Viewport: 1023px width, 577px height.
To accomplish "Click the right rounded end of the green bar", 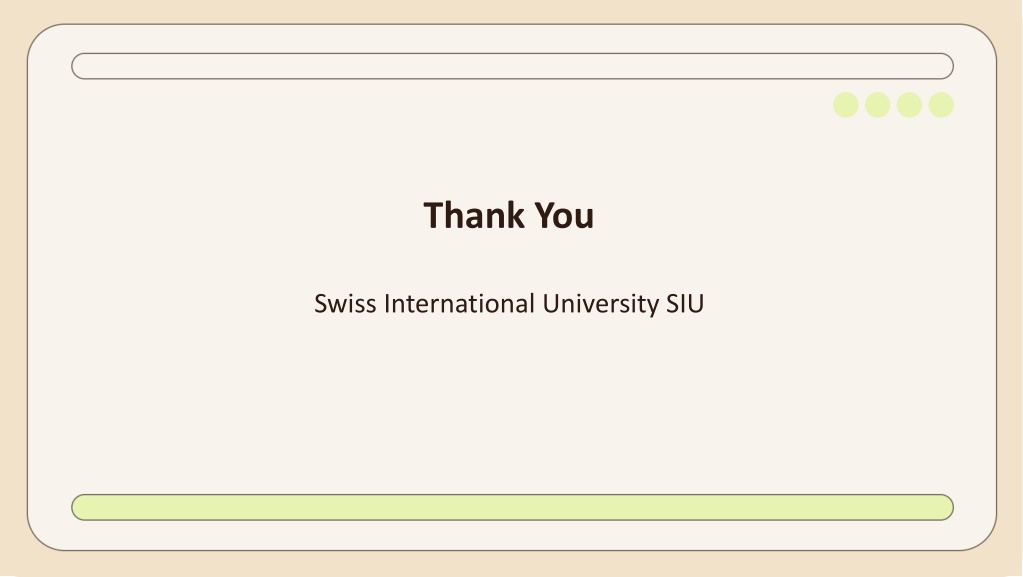I will (941, 507).
